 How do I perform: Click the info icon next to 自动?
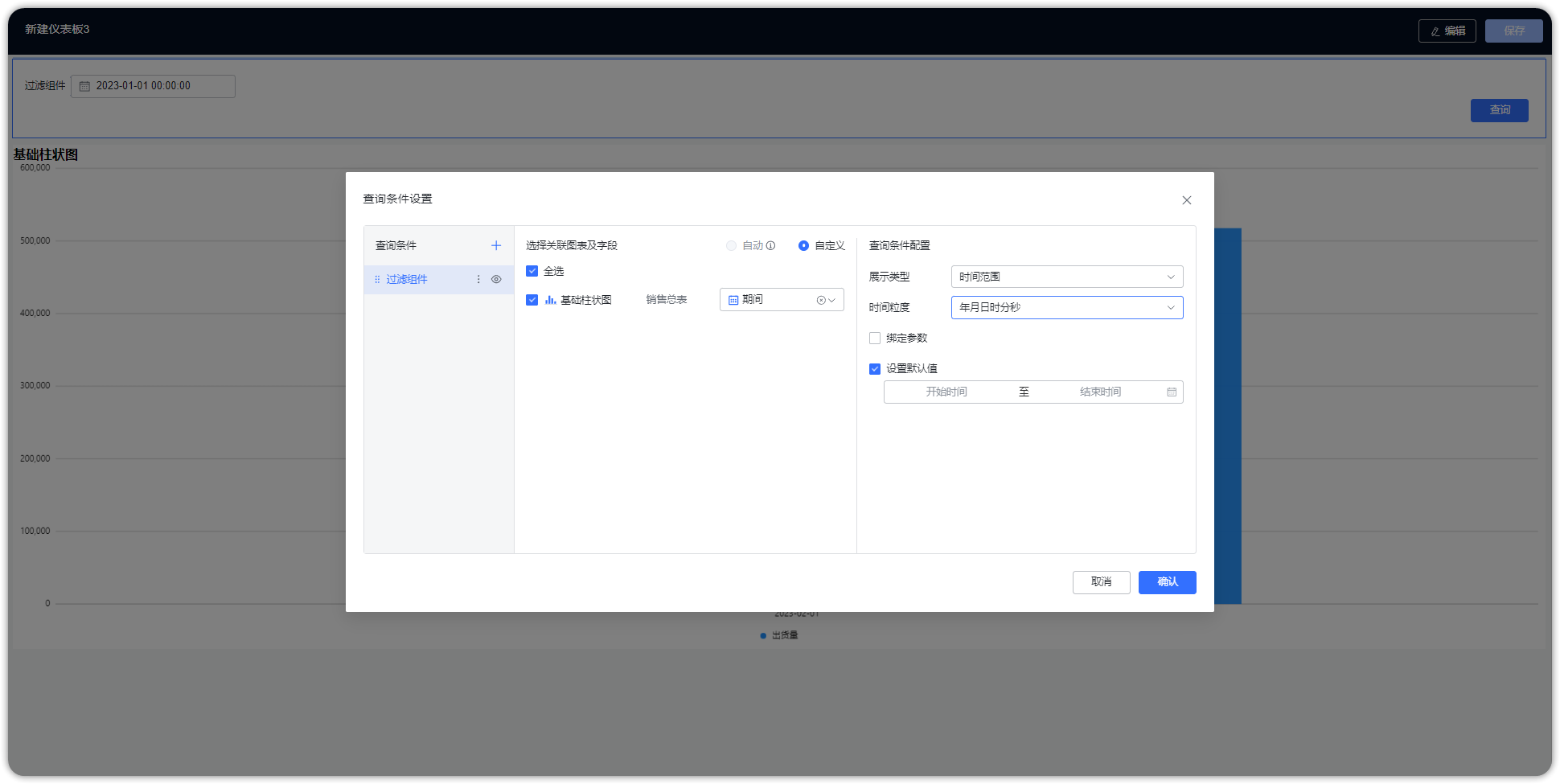pos(770,245)
